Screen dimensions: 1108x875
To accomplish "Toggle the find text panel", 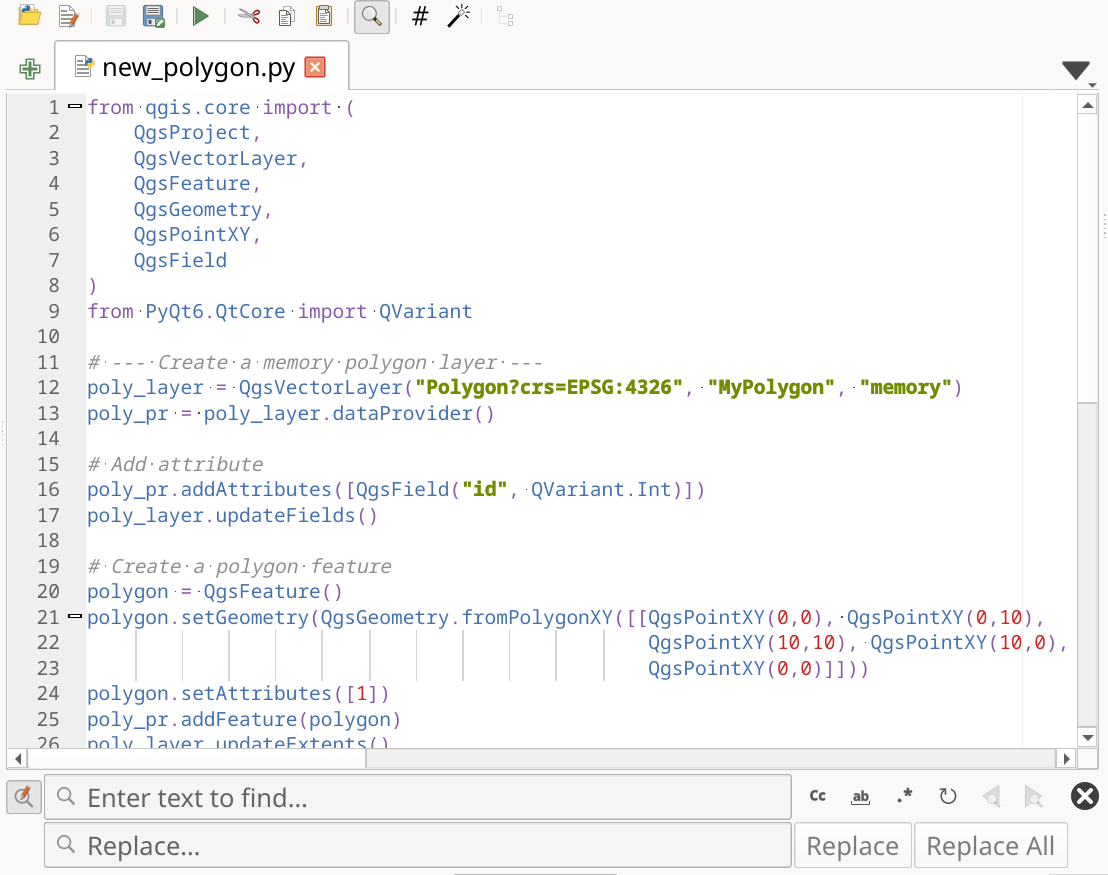I will coord(371,16).
